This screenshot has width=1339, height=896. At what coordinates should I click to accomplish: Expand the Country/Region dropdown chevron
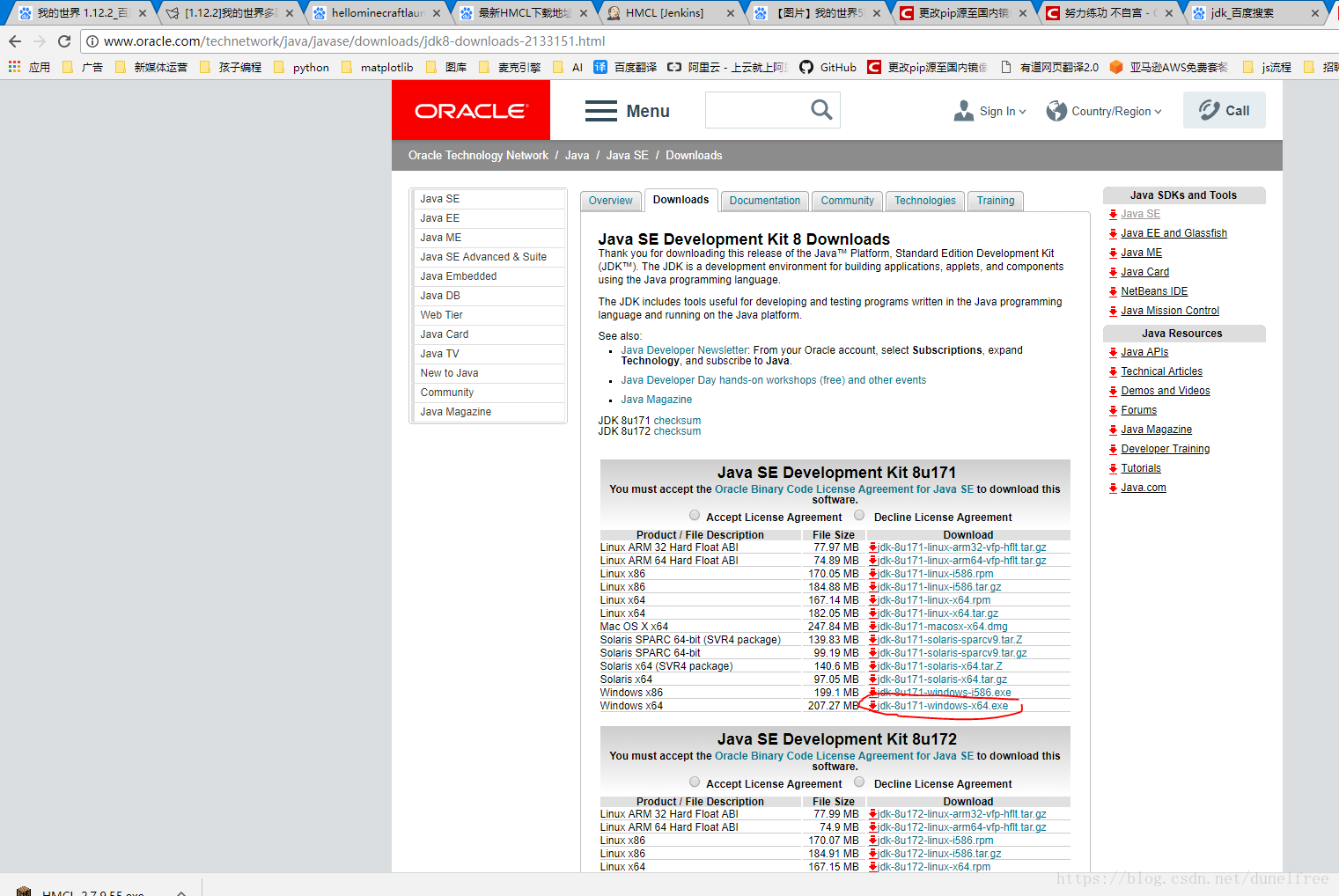(x=1158, y=112)
